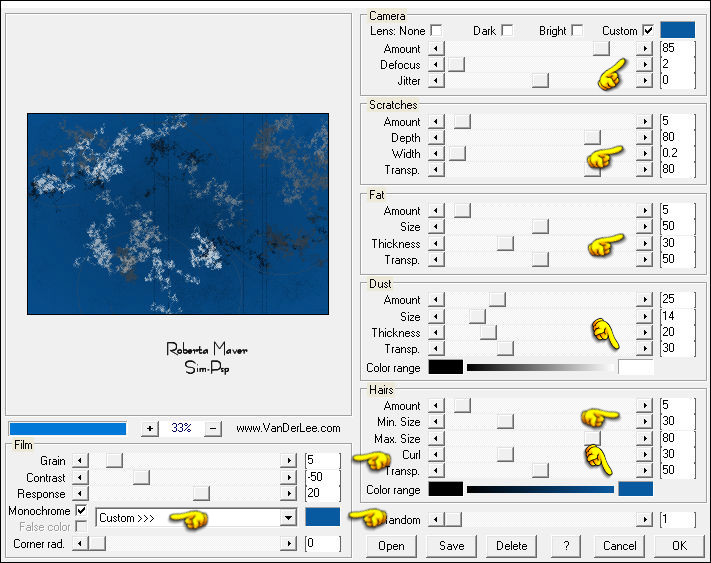Click the zoom out minus button
Screen dimensions: 711x563
[x=212, y=428]
